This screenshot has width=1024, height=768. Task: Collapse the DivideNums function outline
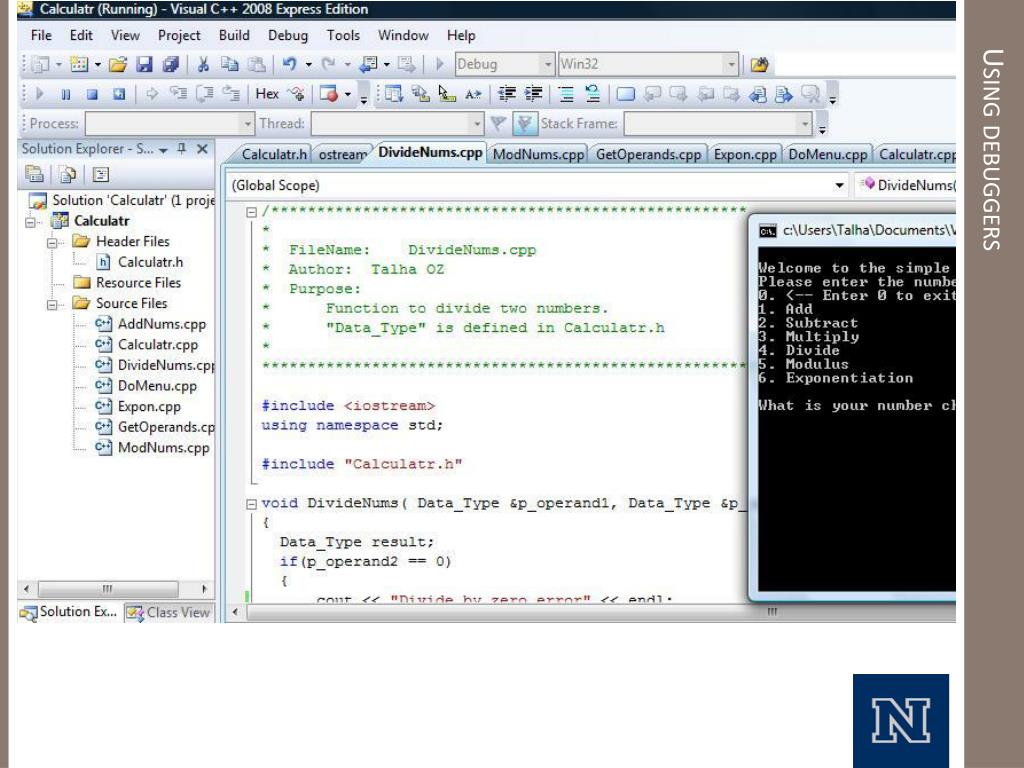pyautogui.click(x=251, y=504)
